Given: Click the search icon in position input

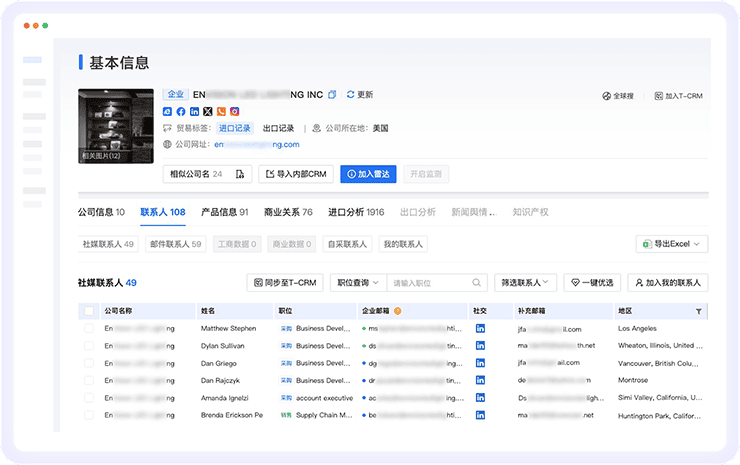Looking at the screenshot, I should click(477, 283).
